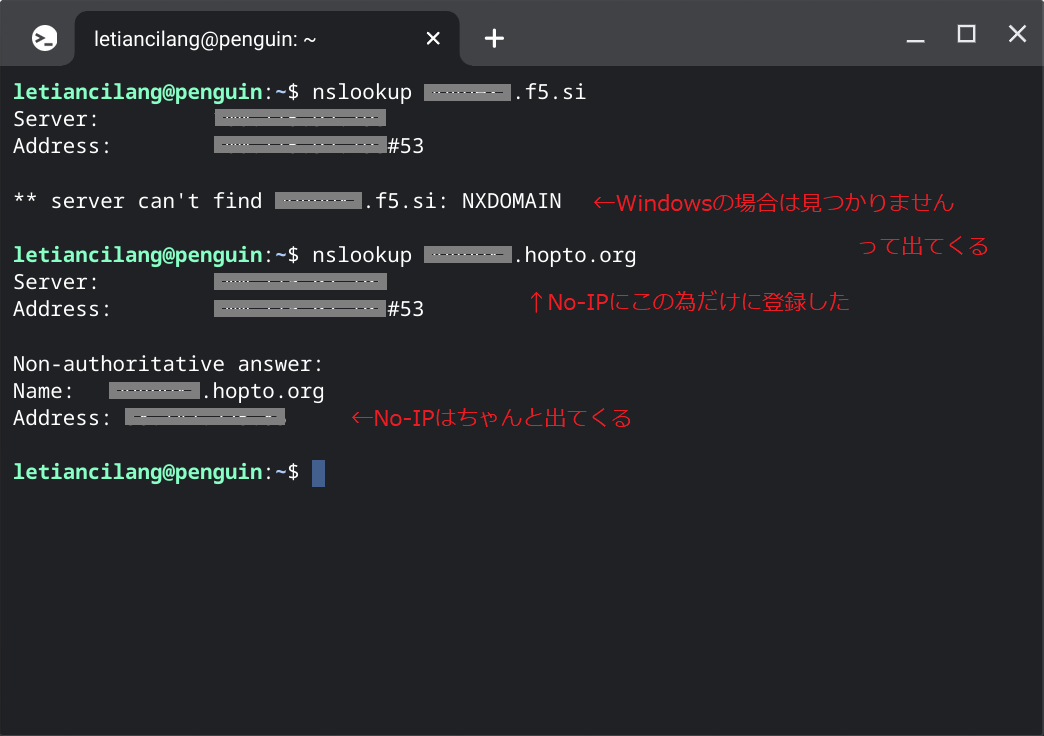Image resolution: width=1044 pixels, height=736 pixels.
Task: Click the second prompt 'letiancilang@penguin'
Action: click(x=138, y=255)
